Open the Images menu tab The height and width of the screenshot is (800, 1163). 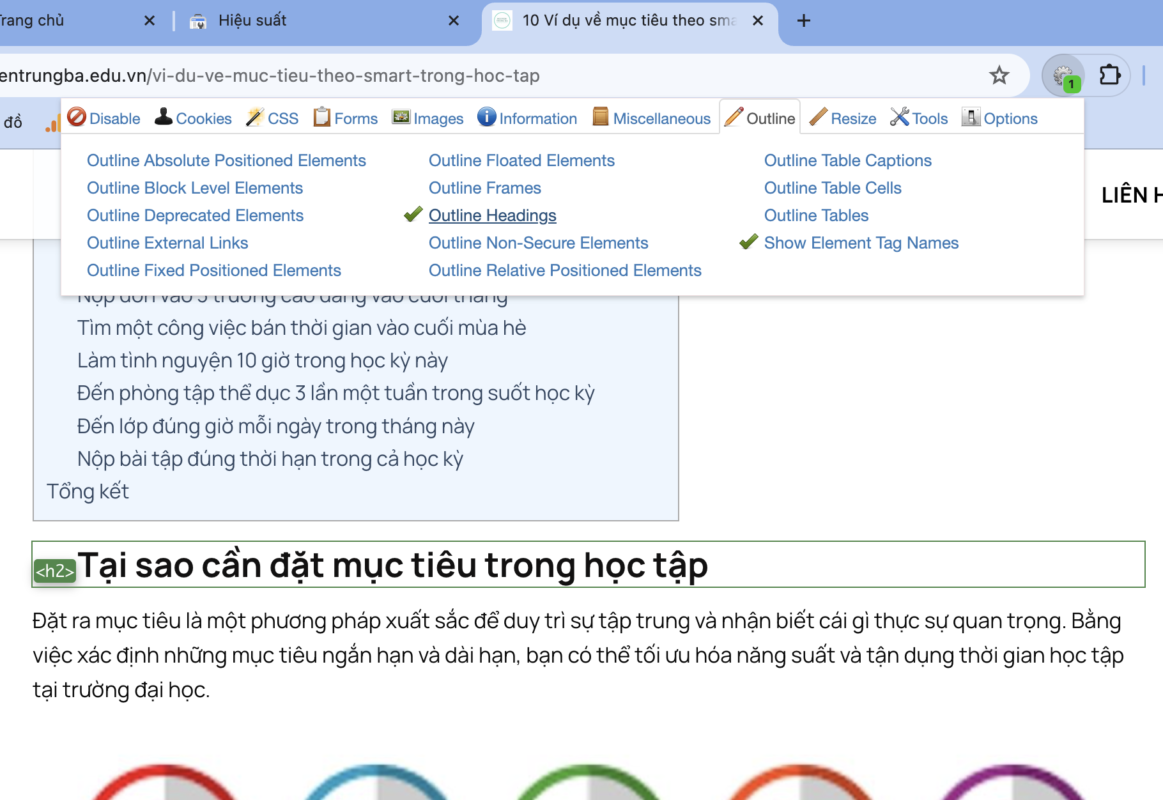pos(427,118)
